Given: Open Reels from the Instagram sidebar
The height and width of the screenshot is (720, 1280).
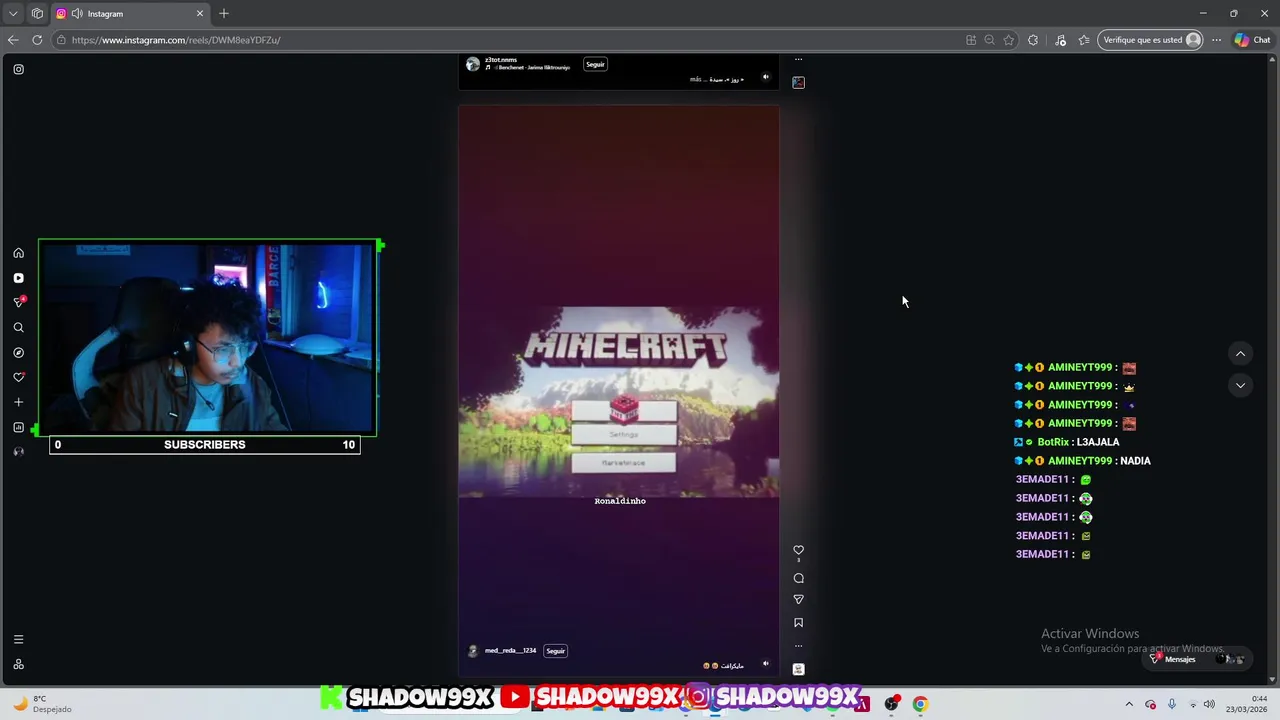Looking at the screenshot, I should 18,278.
